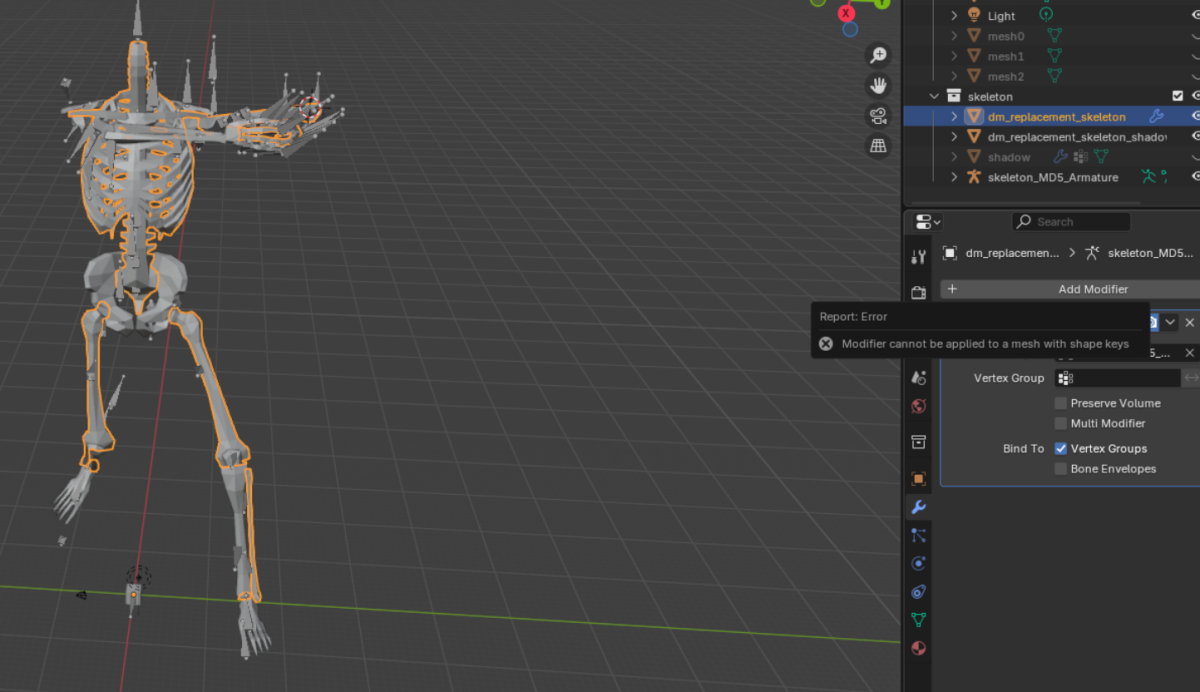Open the Object properties orange square tab

(918, 479)
